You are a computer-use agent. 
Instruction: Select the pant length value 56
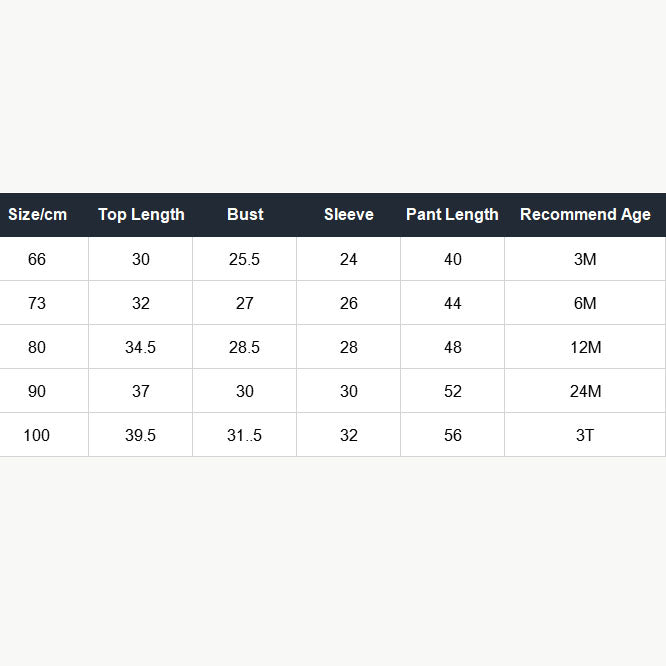(453, 435)
